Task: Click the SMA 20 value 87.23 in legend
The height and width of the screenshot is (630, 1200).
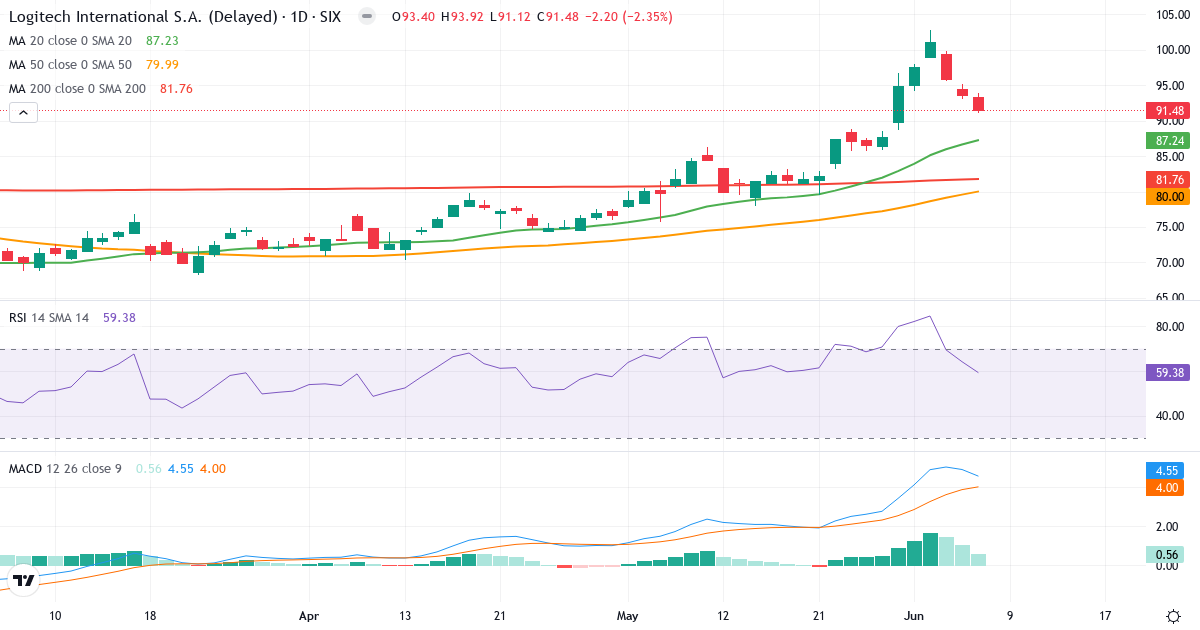Action: (162, 41)
